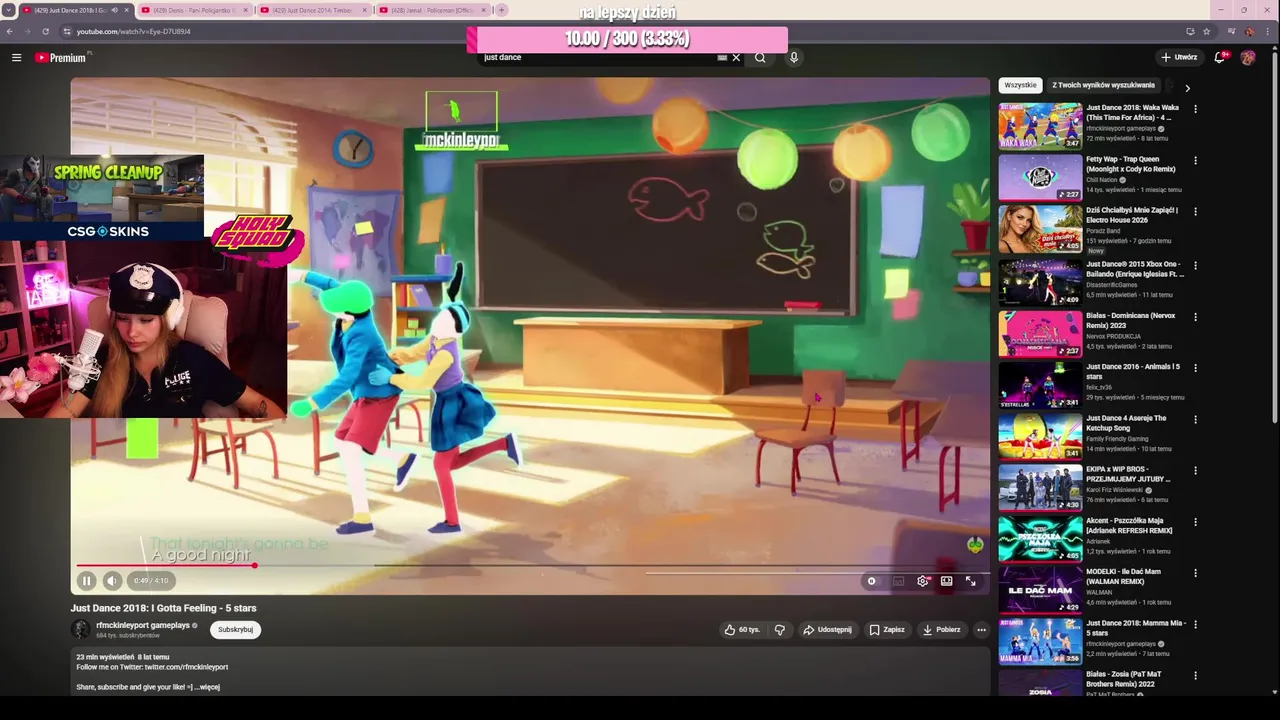1280x720 pixels.
Task: Select the Wszystkie filter chip
Action: point(1020,86)
